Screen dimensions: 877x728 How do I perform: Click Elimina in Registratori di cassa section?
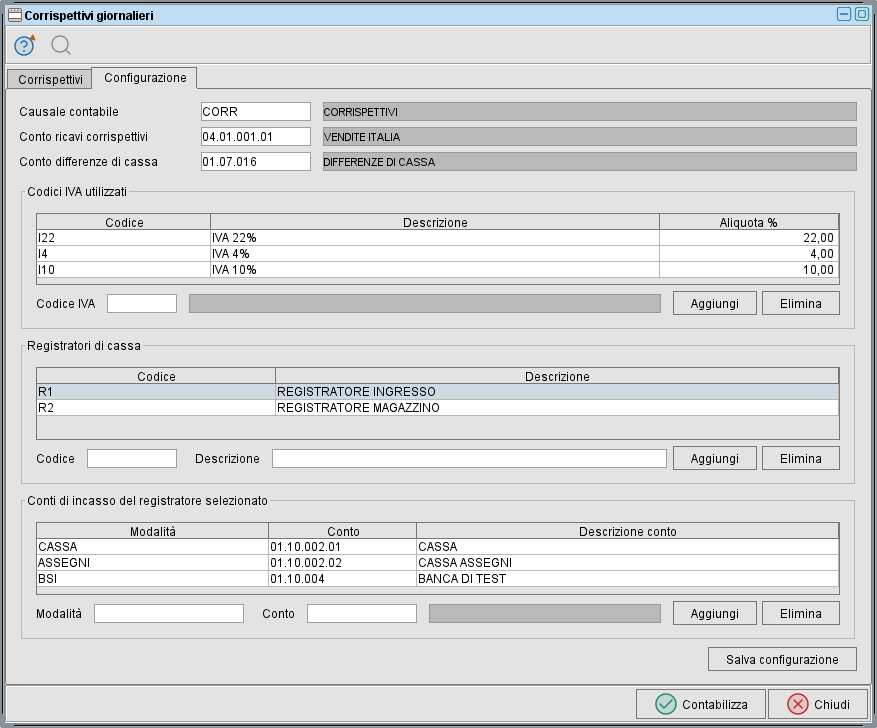point(800,458)
